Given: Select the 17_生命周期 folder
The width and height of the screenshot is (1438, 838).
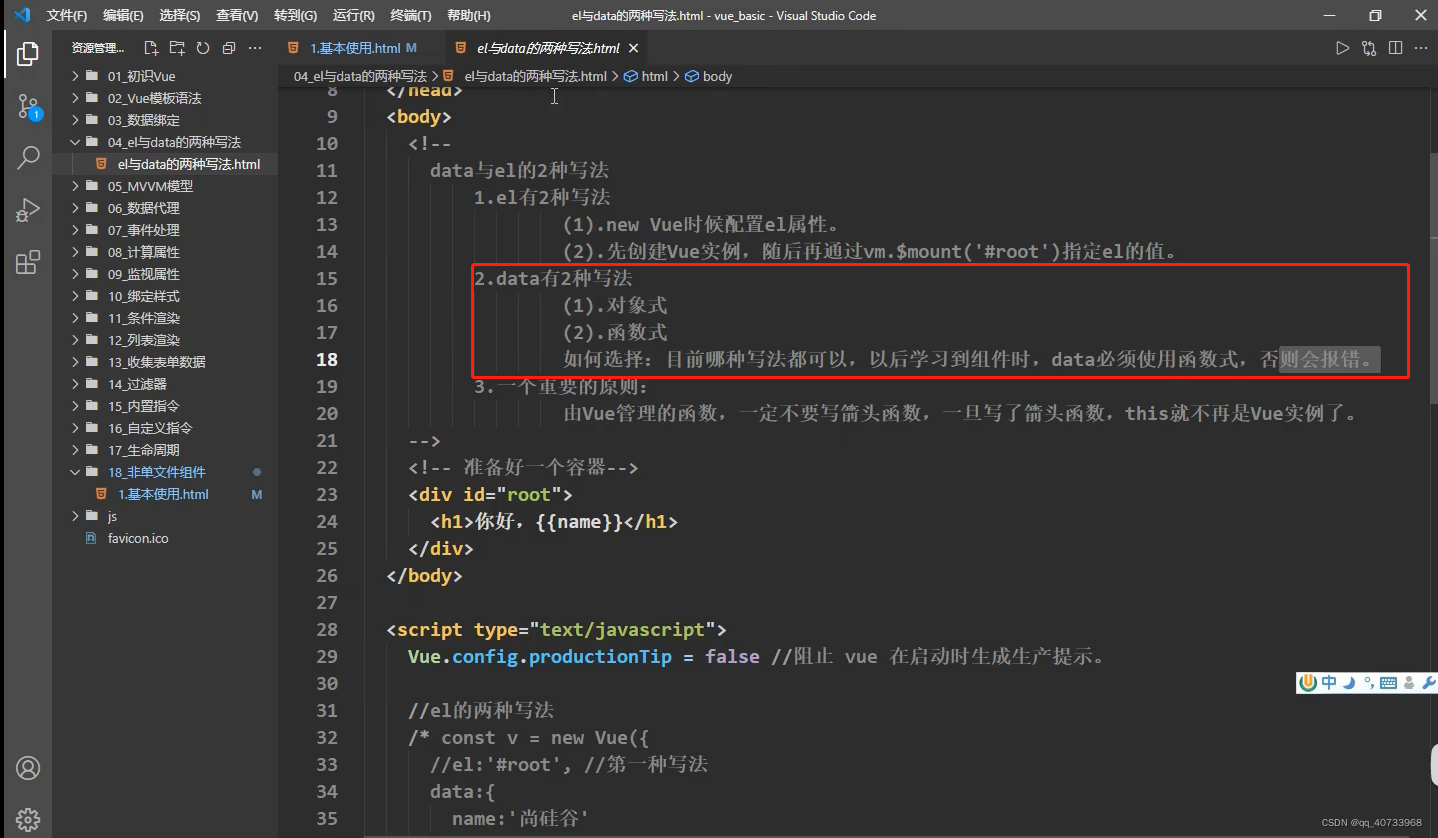Looking at the screenshot, I should 164,450.
